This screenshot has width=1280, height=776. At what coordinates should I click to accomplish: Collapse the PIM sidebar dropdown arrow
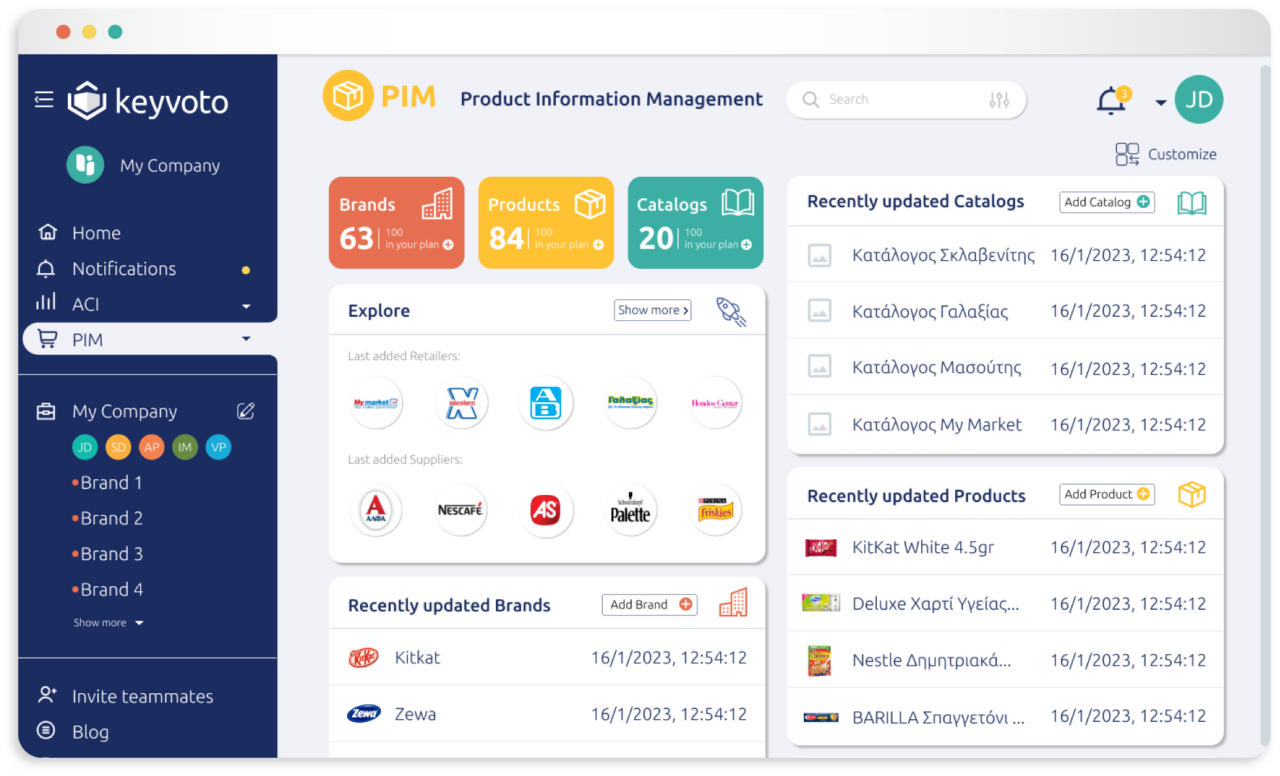point(246,340)
